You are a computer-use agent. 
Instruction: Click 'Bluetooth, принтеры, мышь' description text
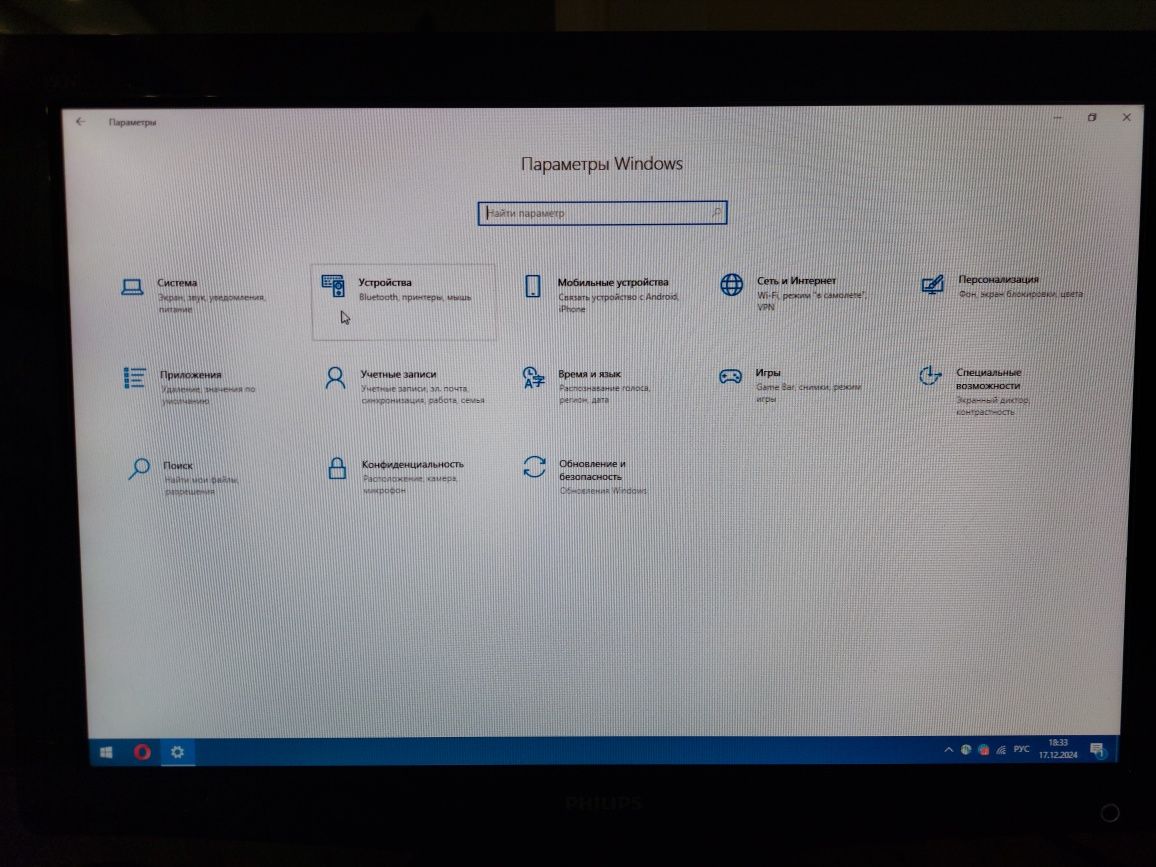[415, 297]
